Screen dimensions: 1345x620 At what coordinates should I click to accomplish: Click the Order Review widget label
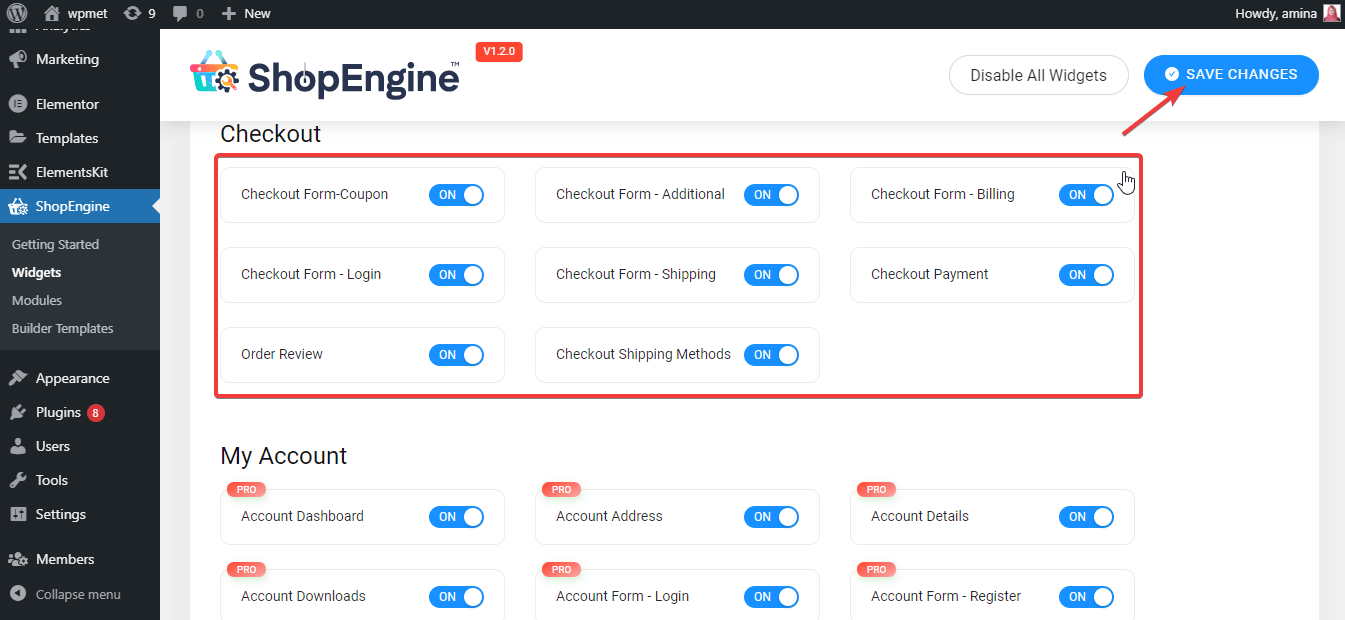pyautogui.click(x=282, y=354)
